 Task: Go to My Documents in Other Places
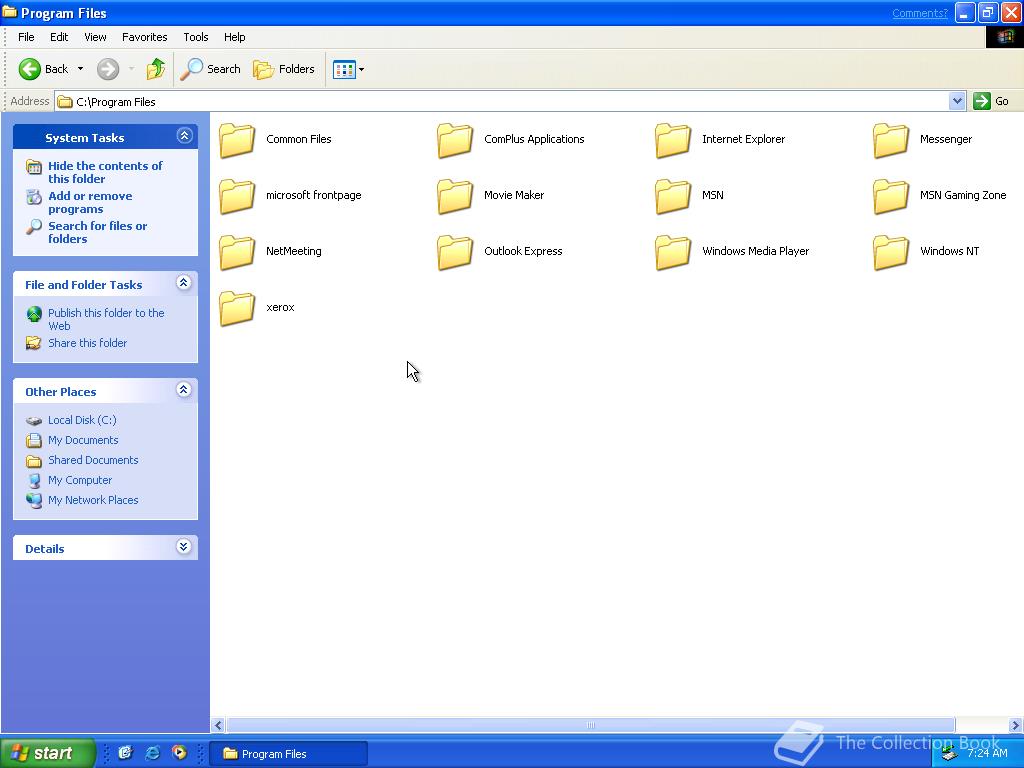83,440
